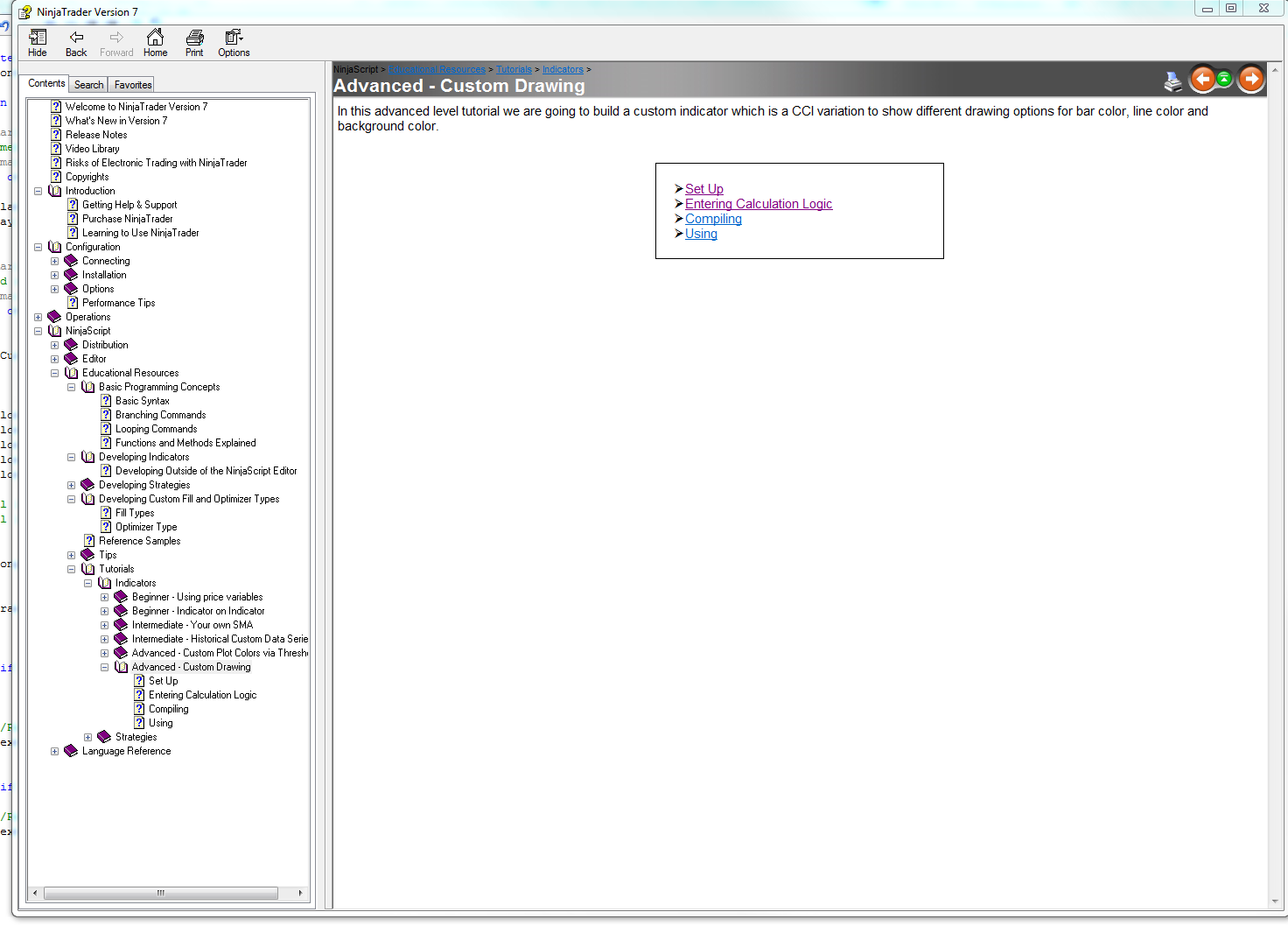
Task: Expand the Connecting tree node
Action: [x=55, y=261]
